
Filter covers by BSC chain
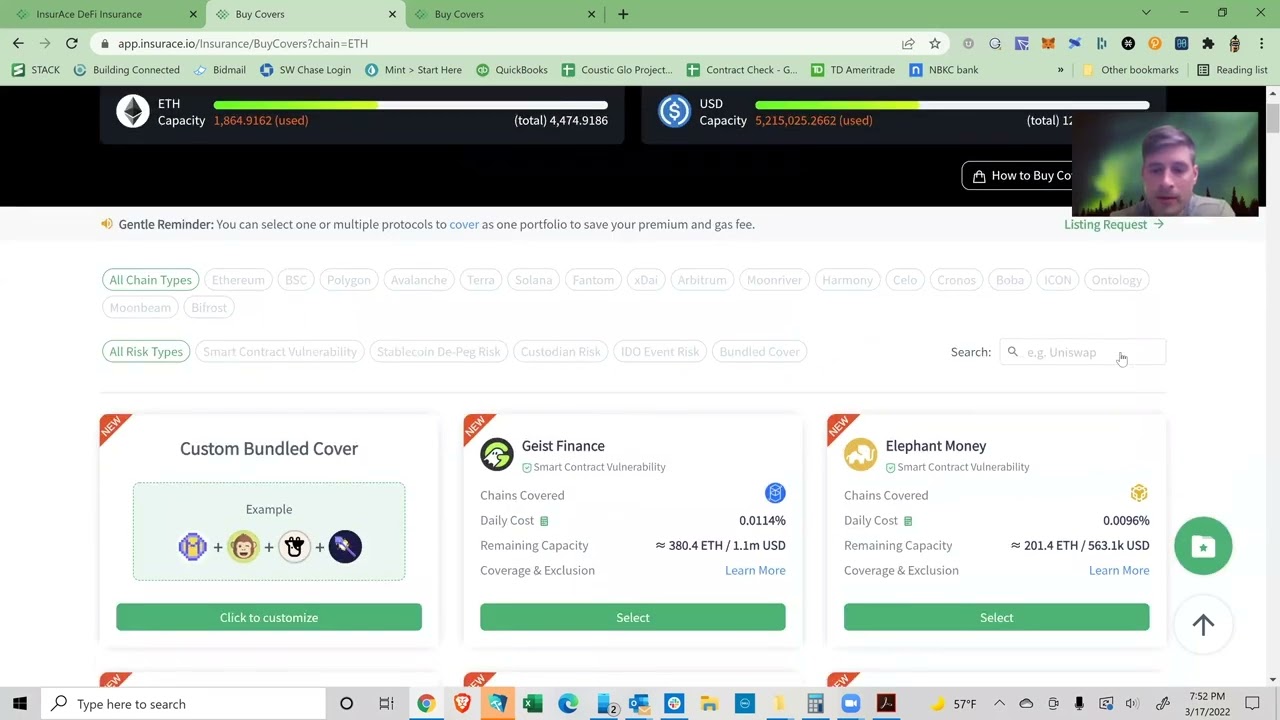click(296, 280)
